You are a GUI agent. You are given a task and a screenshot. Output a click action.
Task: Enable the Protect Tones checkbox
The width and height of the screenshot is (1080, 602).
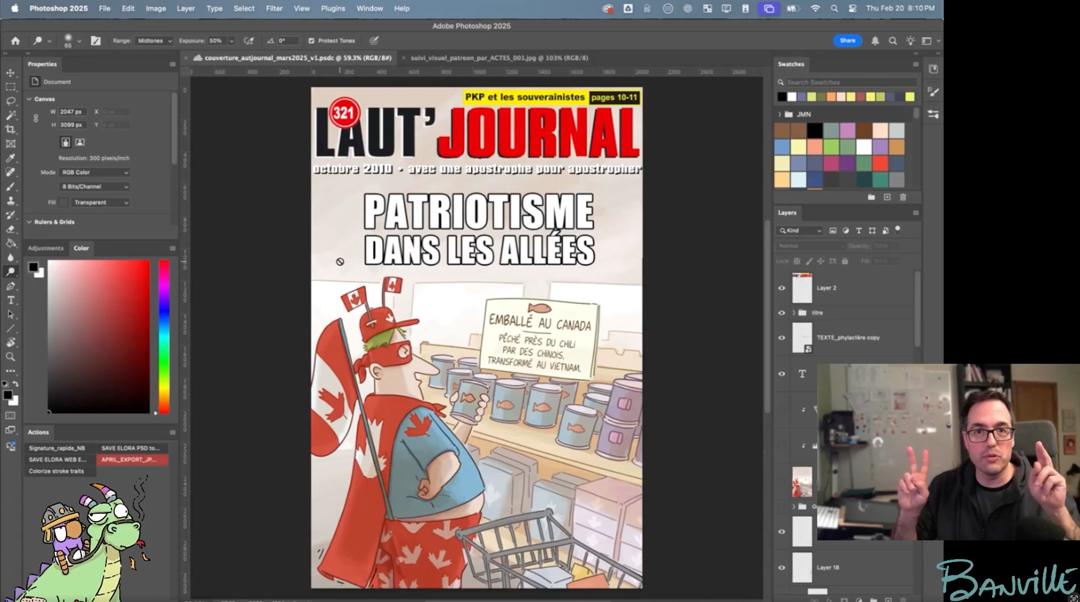(x=311, y=41)
